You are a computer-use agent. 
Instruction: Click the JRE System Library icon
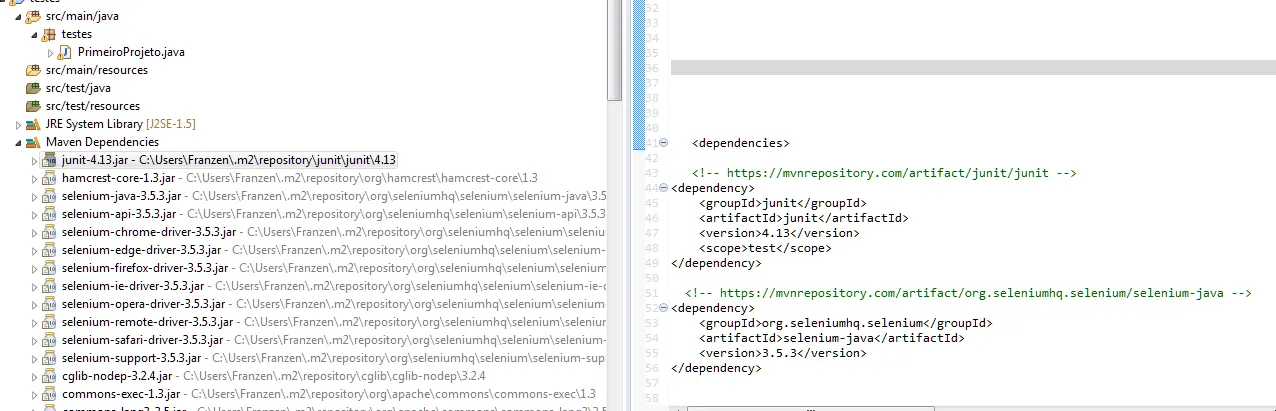(33, 124)
